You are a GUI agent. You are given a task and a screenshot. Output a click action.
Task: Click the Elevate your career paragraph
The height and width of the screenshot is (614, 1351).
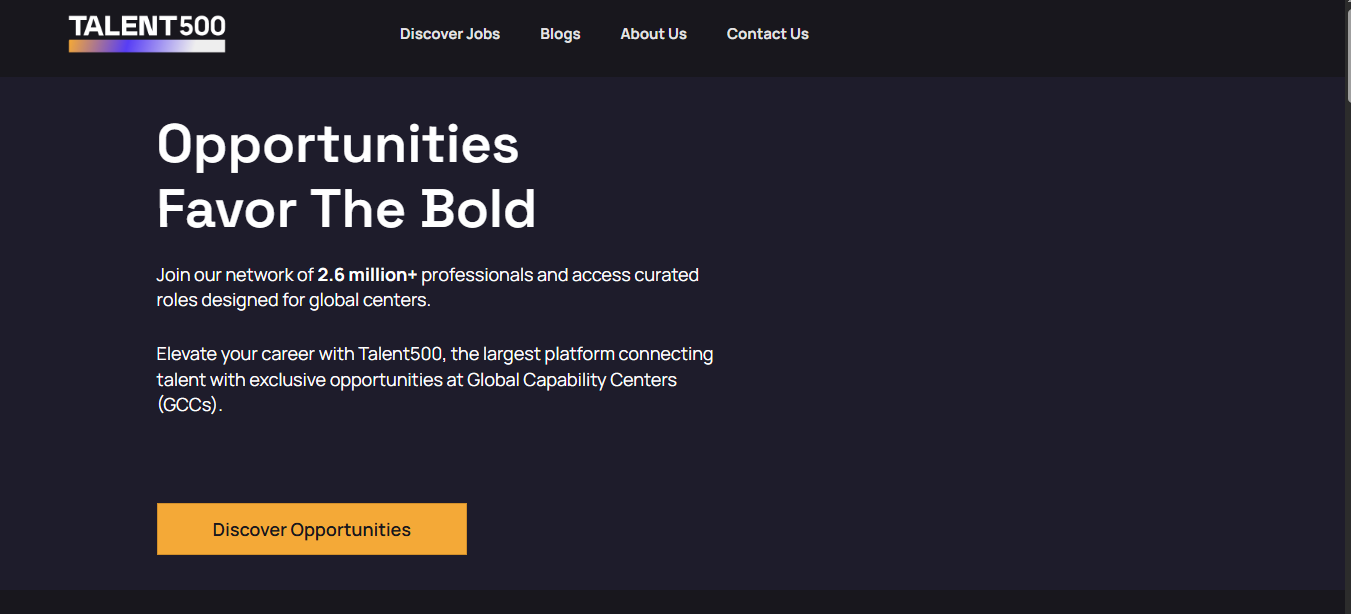point(435,380)
